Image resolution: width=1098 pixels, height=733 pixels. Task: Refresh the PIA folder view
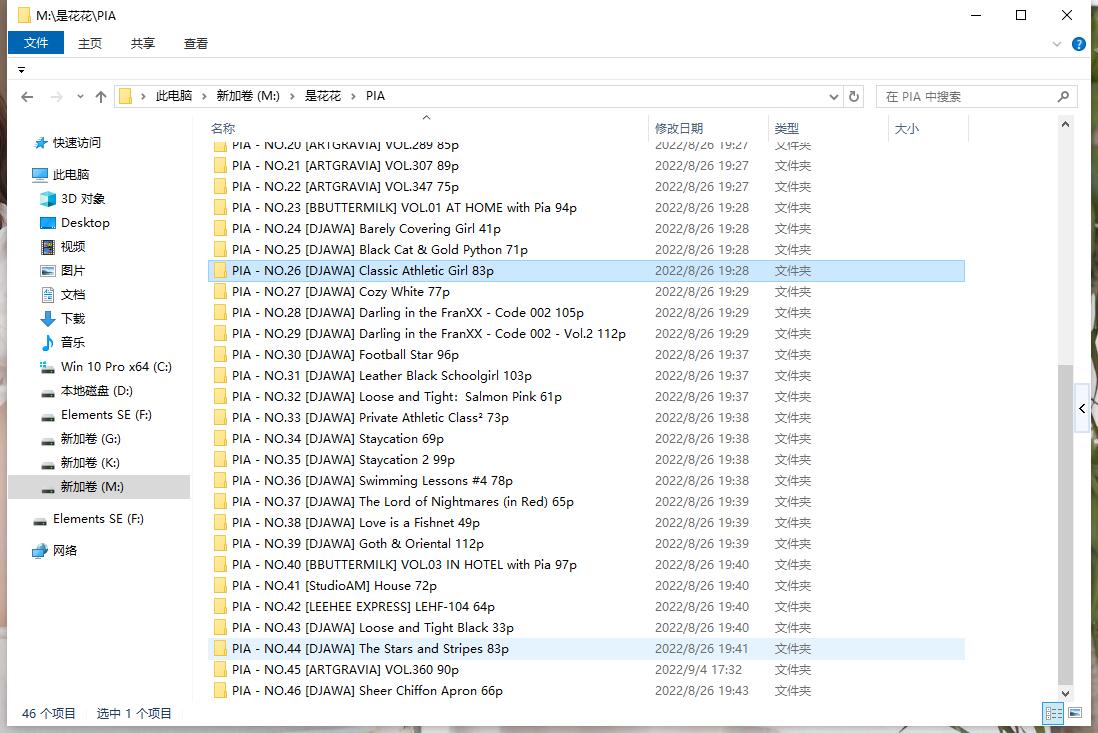pyautogui.click(x=854, y=97)
